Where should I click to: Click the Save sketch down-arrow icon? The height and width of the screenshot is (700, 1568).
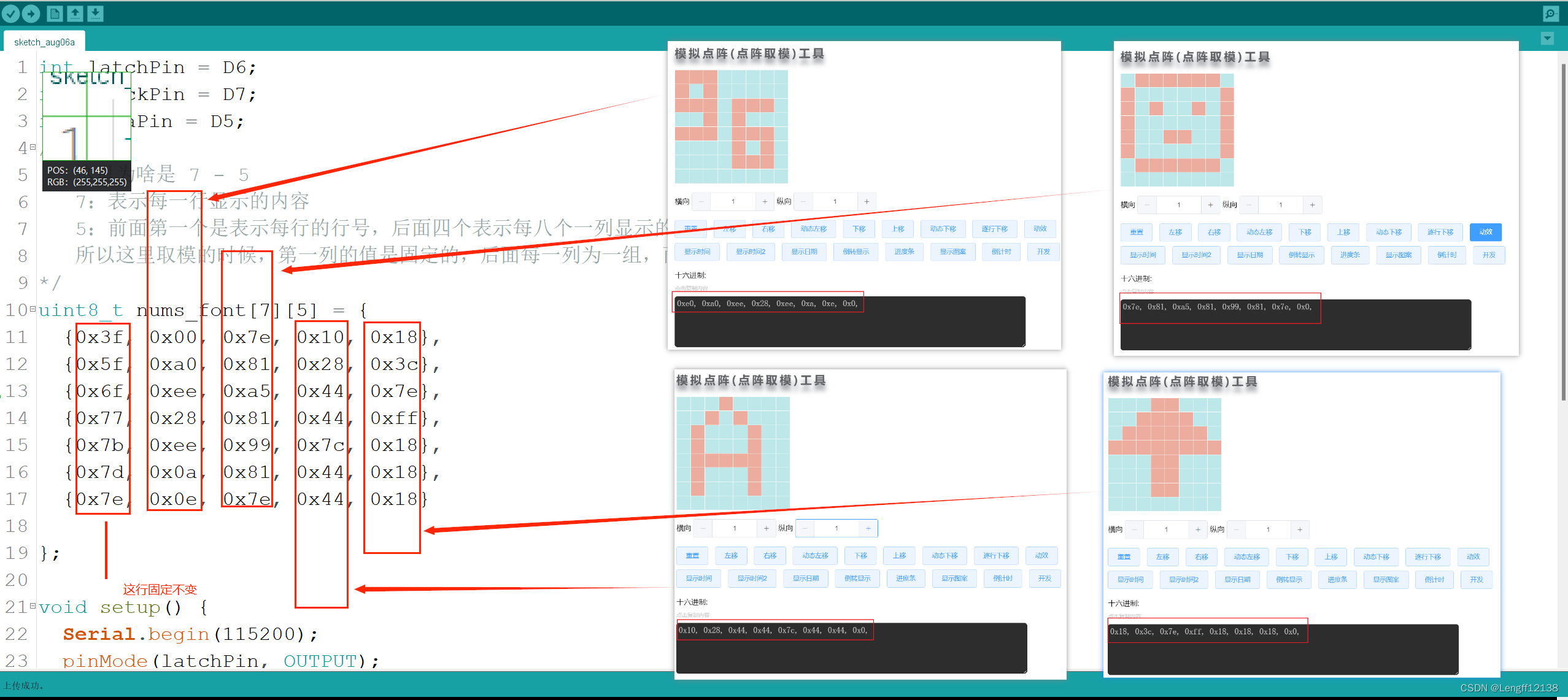coord(95,13)
